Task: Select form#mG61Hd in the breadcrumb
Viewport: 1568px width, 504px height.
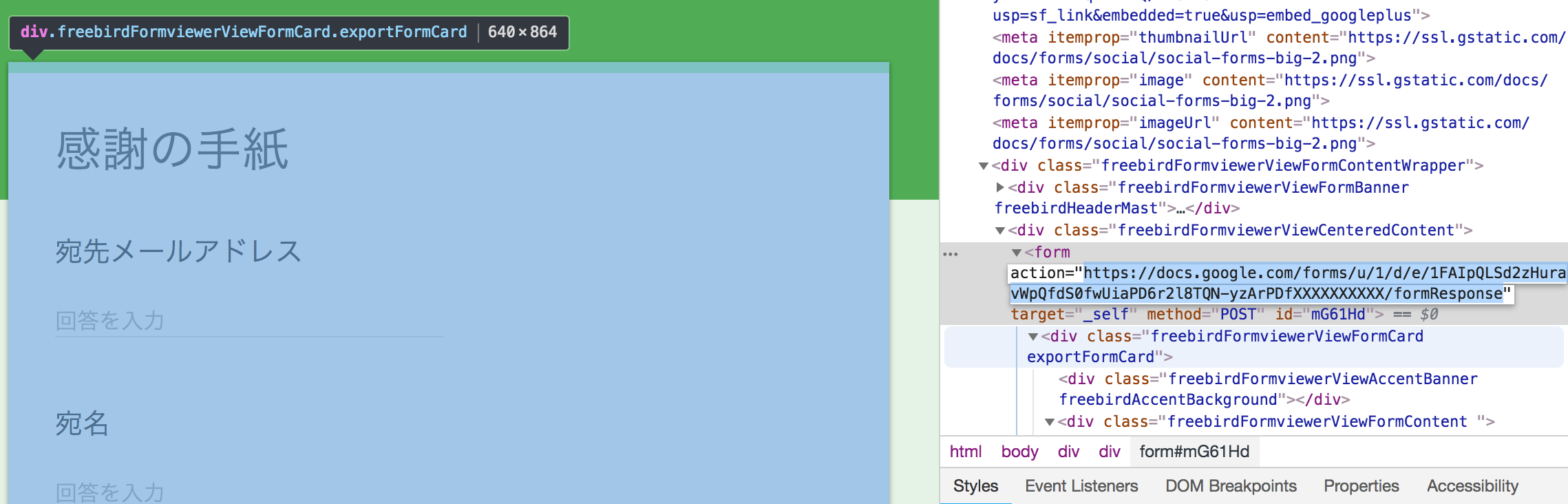Action: (x=1194, y=452)
